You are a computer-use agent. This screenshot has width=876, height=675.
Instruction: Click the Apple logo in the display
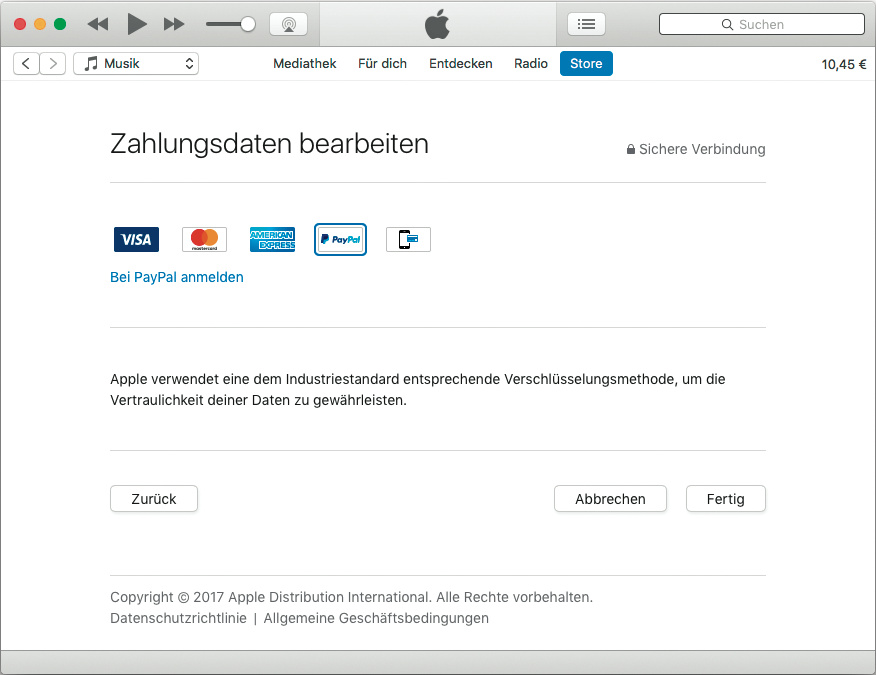[437, 24]
